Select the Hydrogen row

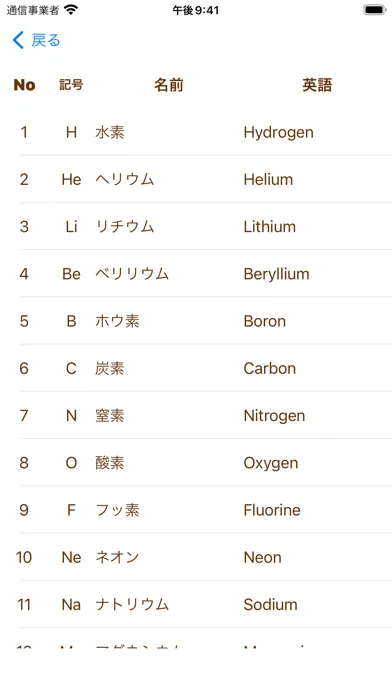tap(196, 132)
